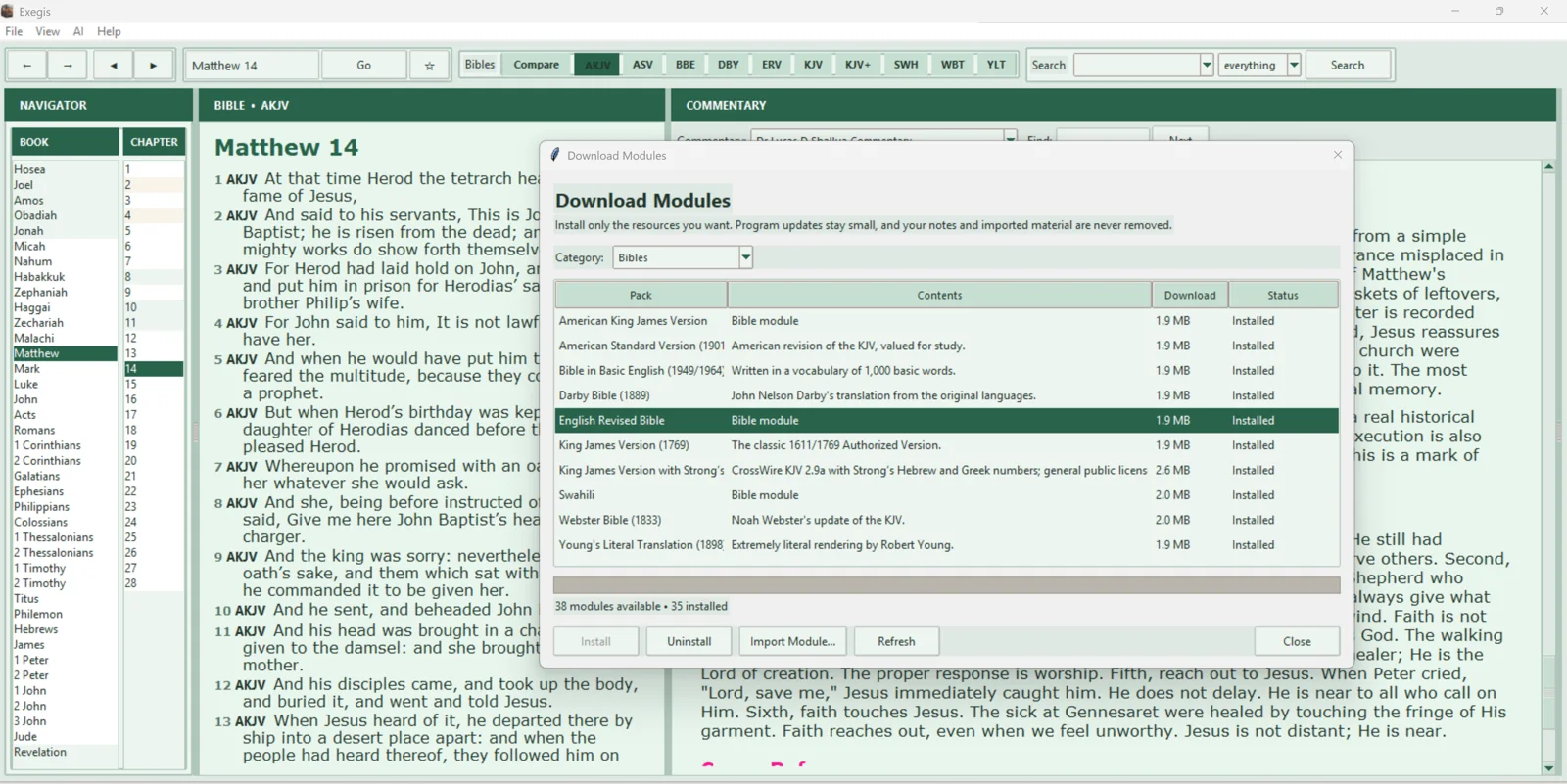1567x784 pixels.
Task: Switch to the BBE translation tab
Action: (x=686, y=65)
